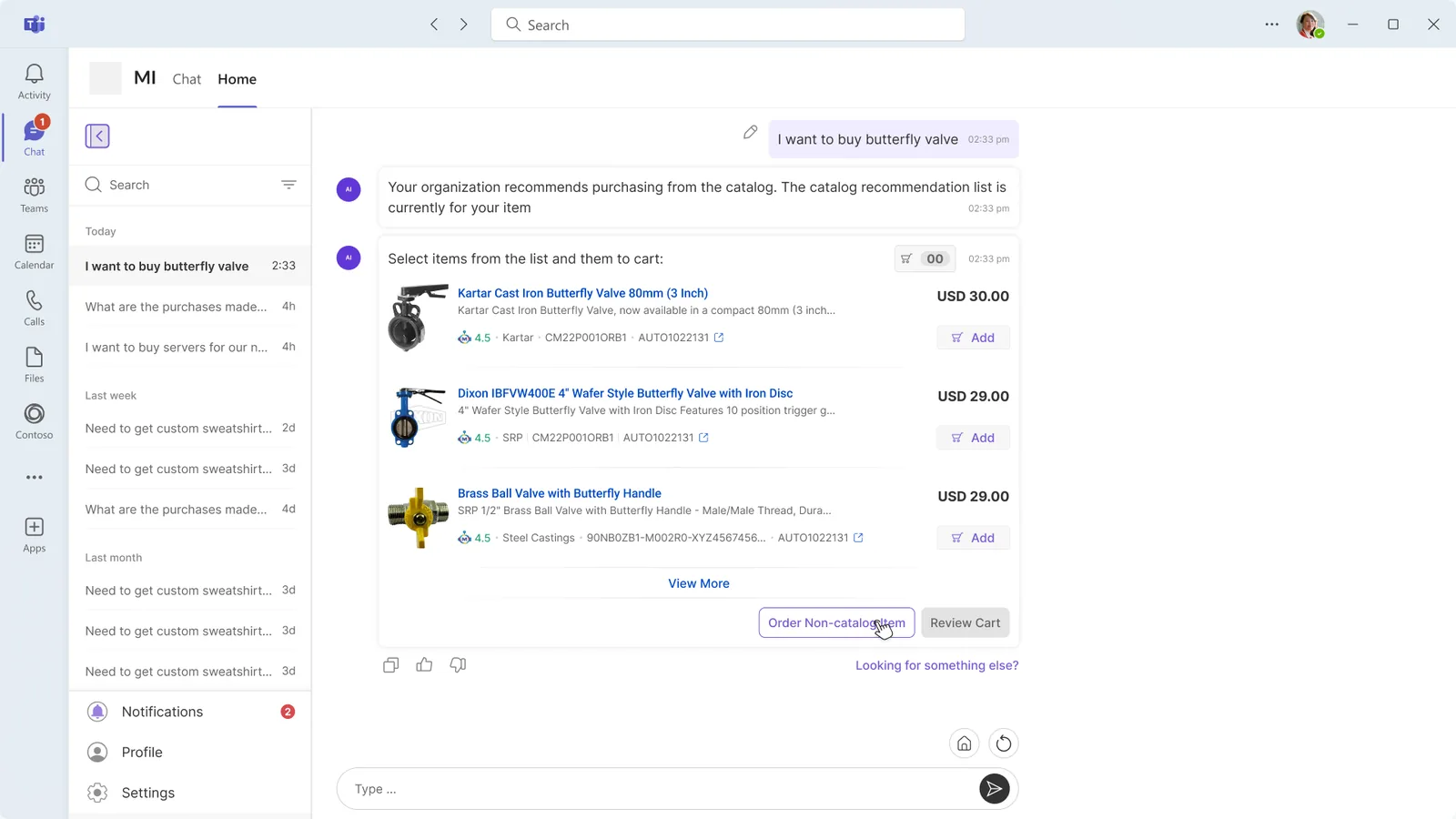The image size is (1456, 819).
Task: Open external link for Dixon valve
Action: pos(703,438)
